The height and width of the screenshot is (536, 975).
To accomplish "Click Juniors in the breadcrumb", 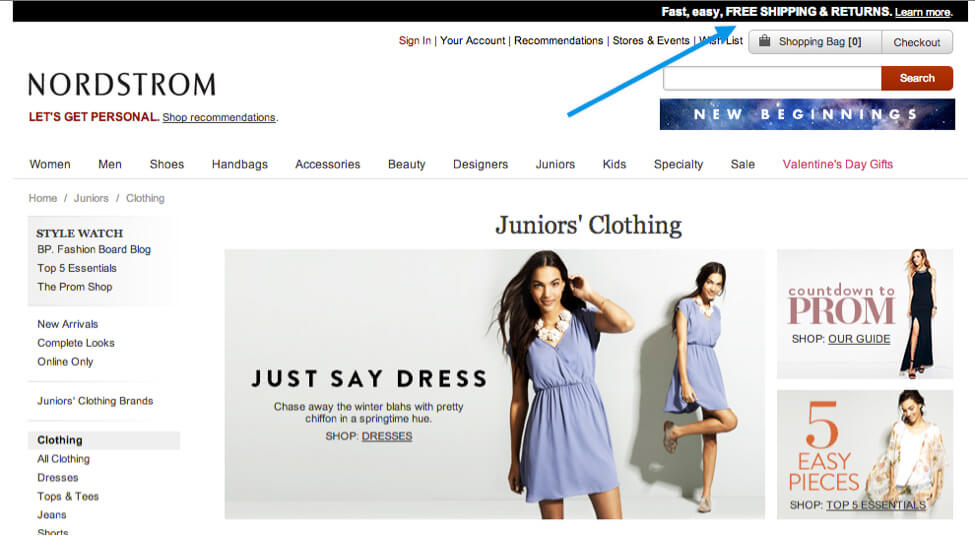I will pyautogui.click(x=91, y=198).
